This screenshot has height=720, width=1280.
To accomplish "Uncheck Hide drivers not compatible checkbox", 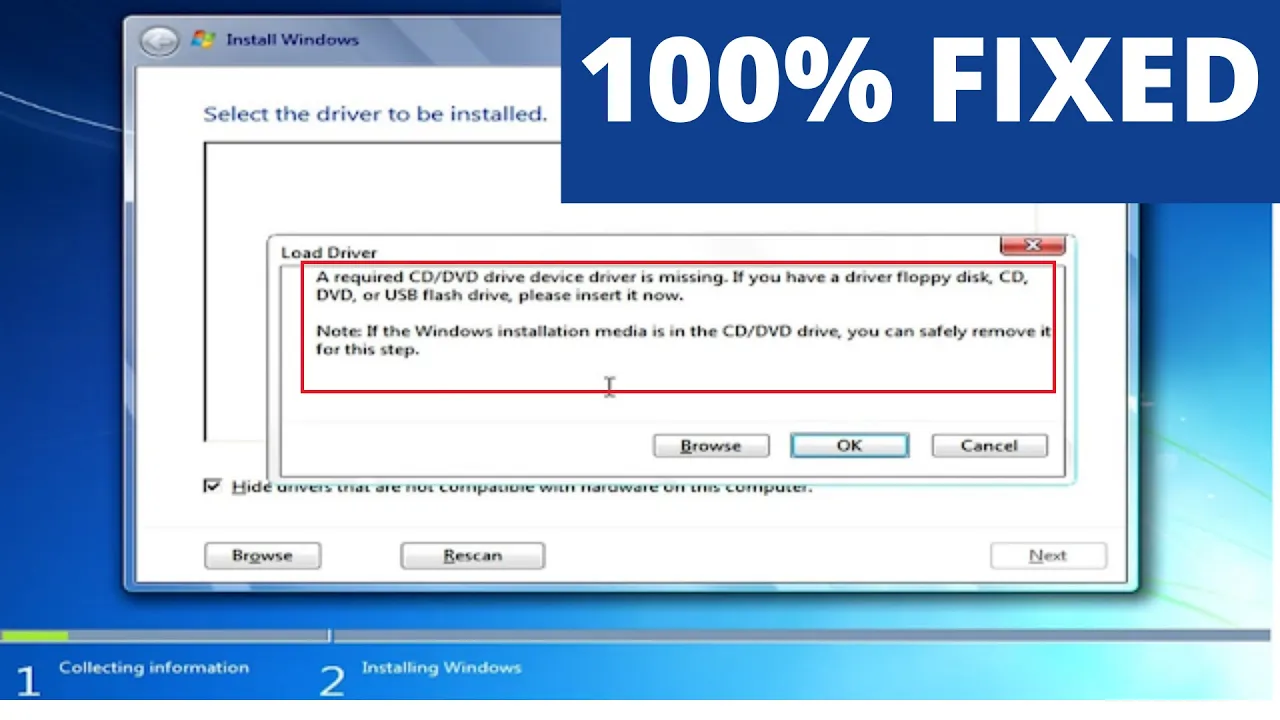I will 212,487.
